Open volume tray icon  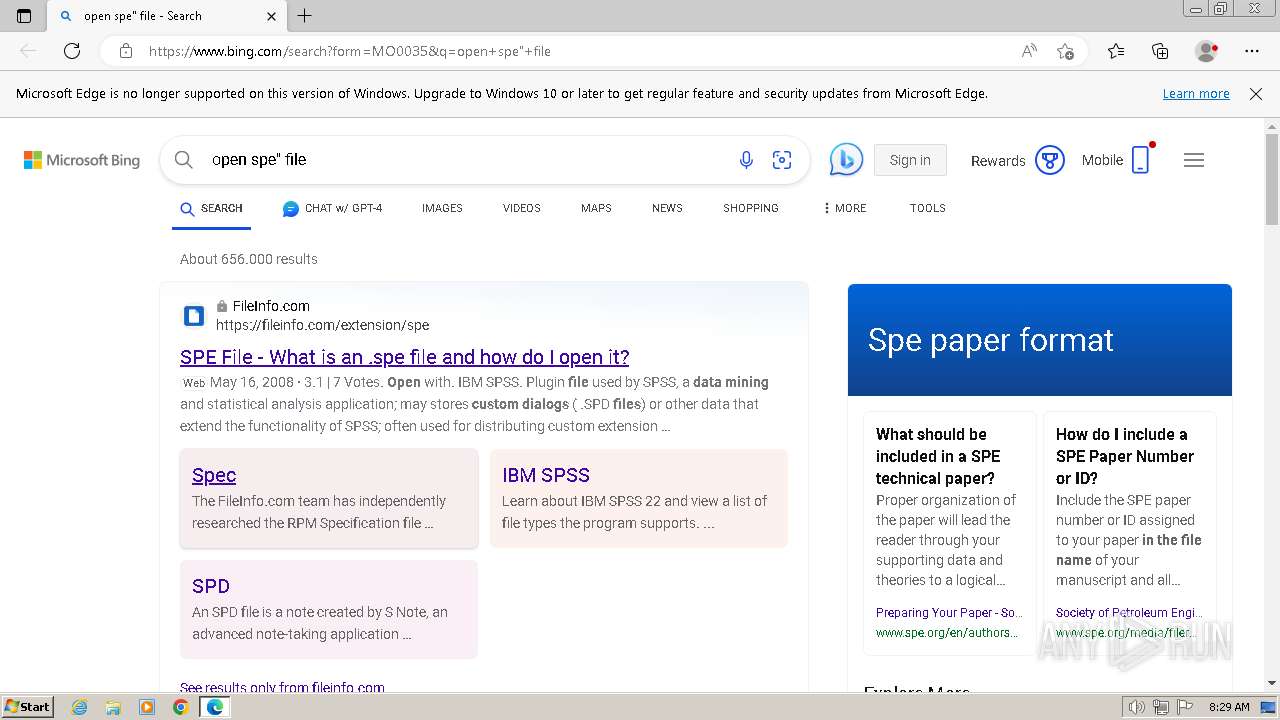click(x=1137, y=707)
